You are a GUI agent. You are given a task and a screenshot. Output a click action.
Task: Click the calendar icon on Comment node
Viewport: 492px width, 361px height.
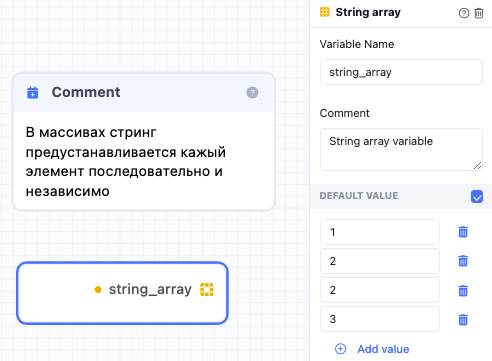(x=32, y=93)
